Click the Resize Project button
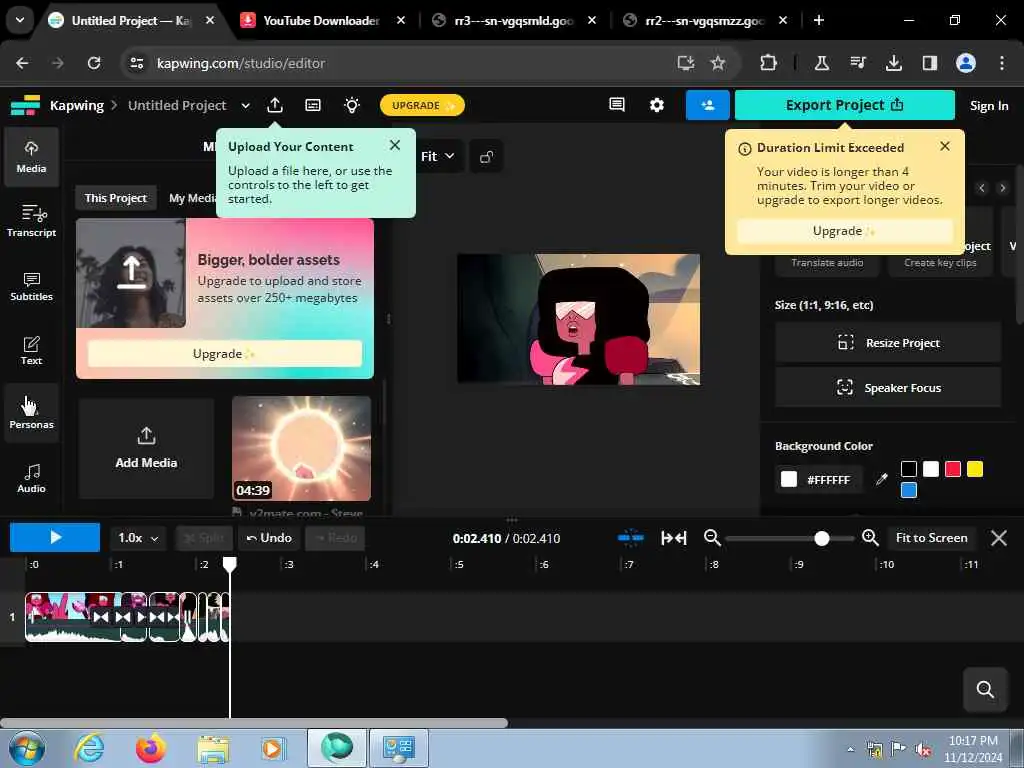Viewport: 1024px width, 768px height. coord(888,343)
